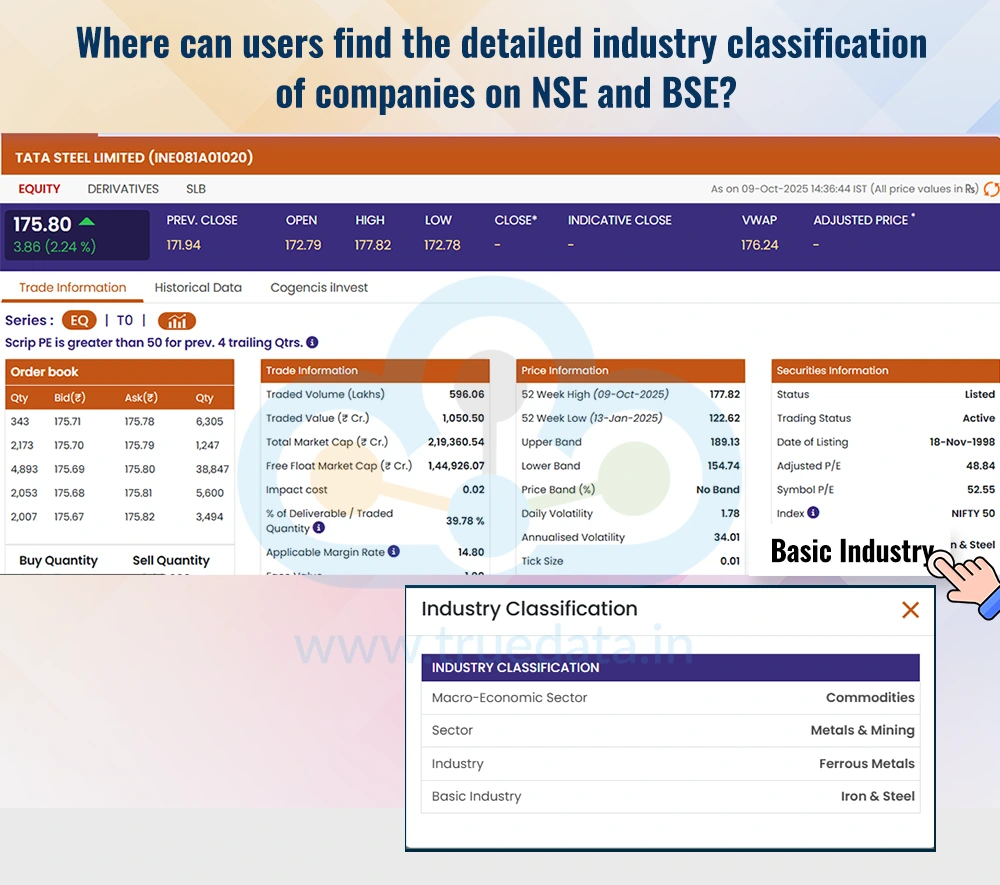The image size is (1000, 885).
Task: Switch to the Historical Data tab
Action: click(197, 287)
